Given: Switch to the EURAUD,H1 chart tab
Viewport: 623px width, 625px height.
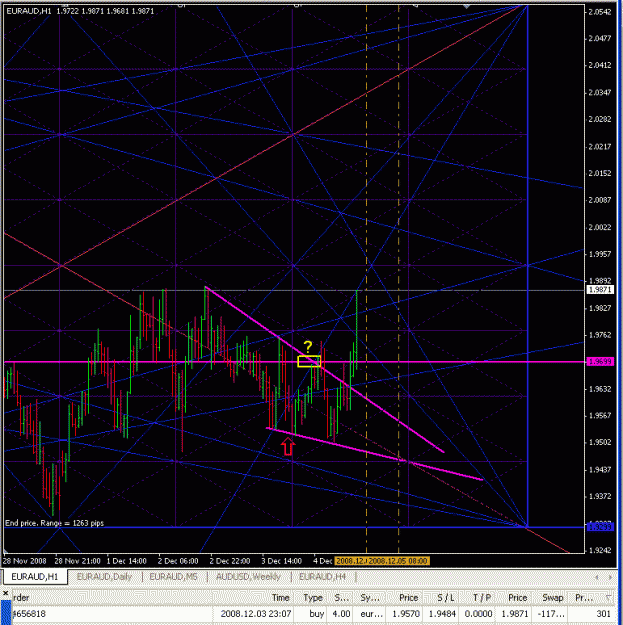Looking at the screenshot, I should pyautogui.click(x=35, y=577).
